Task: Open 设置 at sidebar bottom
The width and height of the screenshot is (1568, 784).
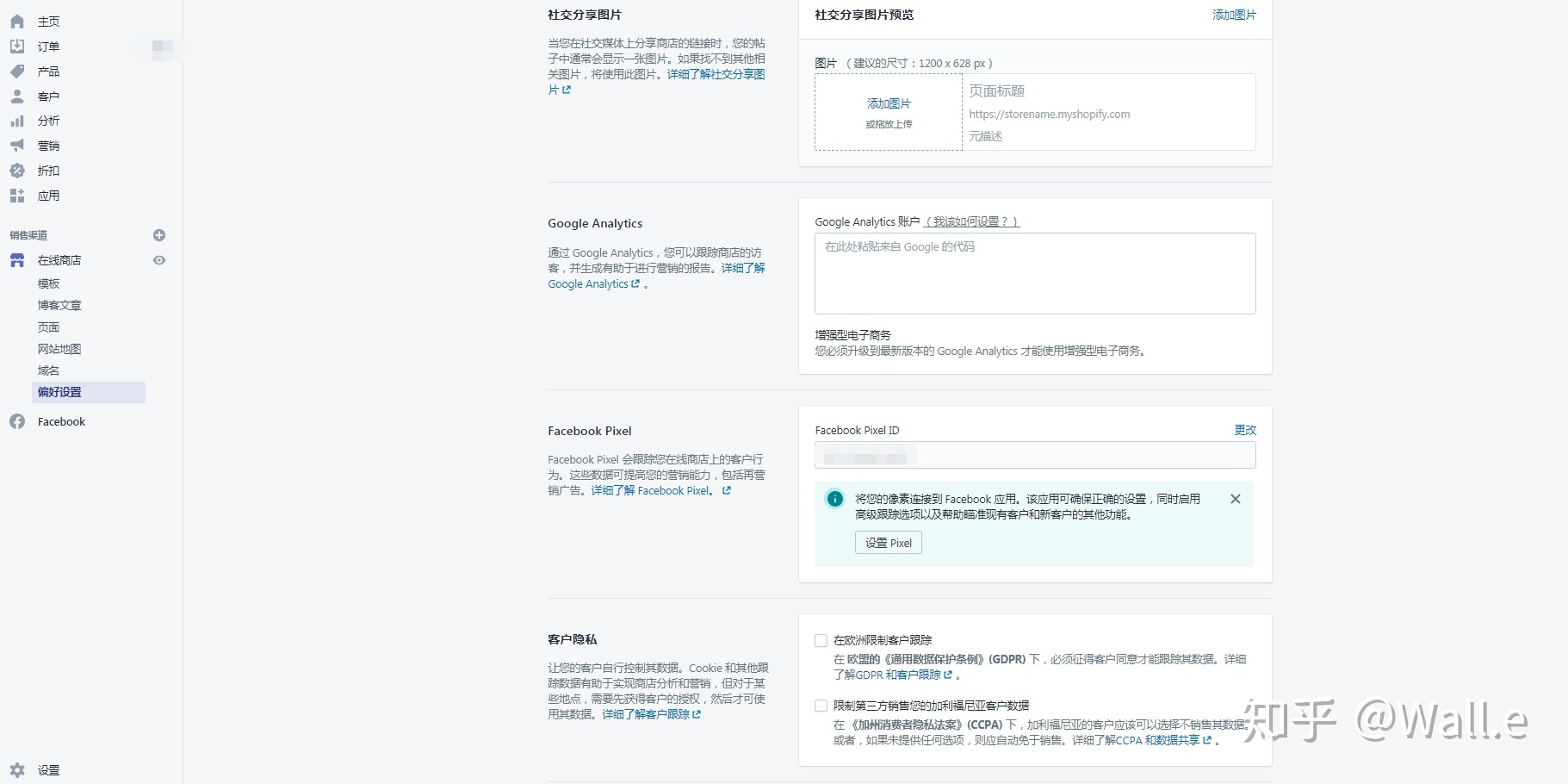Action: tap(49, 770)
